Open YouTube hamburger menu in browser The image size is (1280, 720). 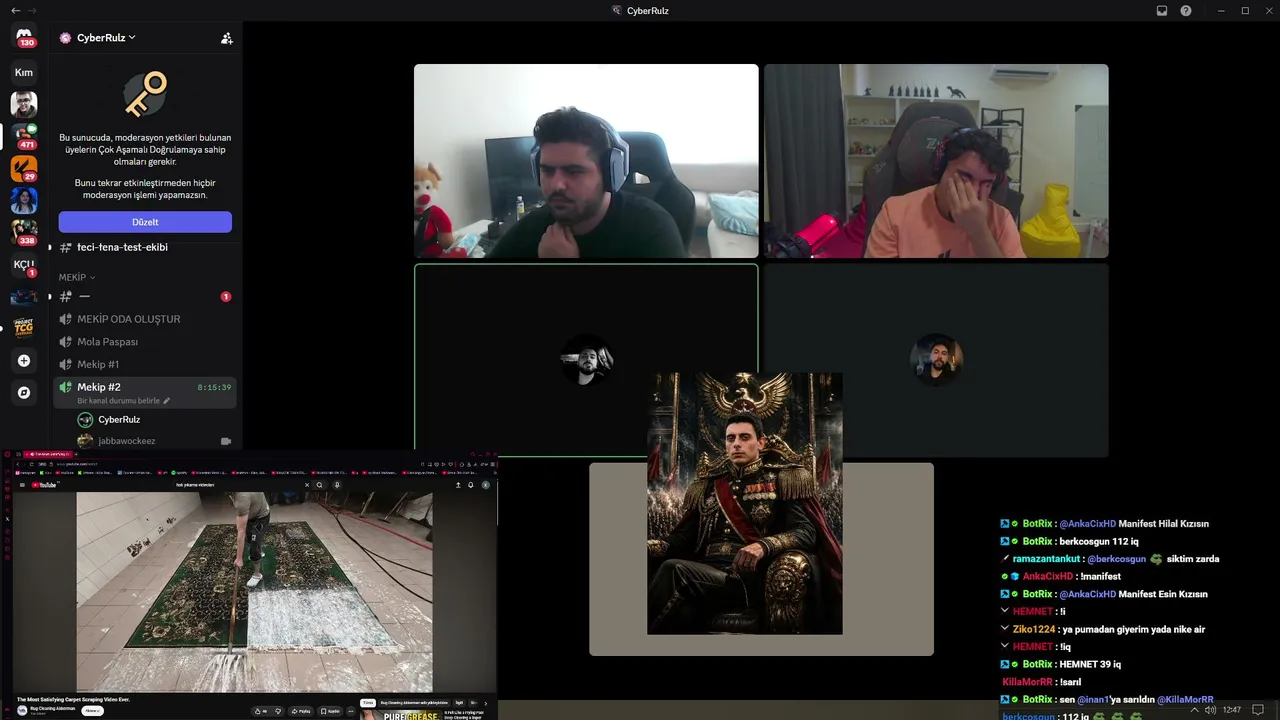pyautogui.click(x=21, y=485)
